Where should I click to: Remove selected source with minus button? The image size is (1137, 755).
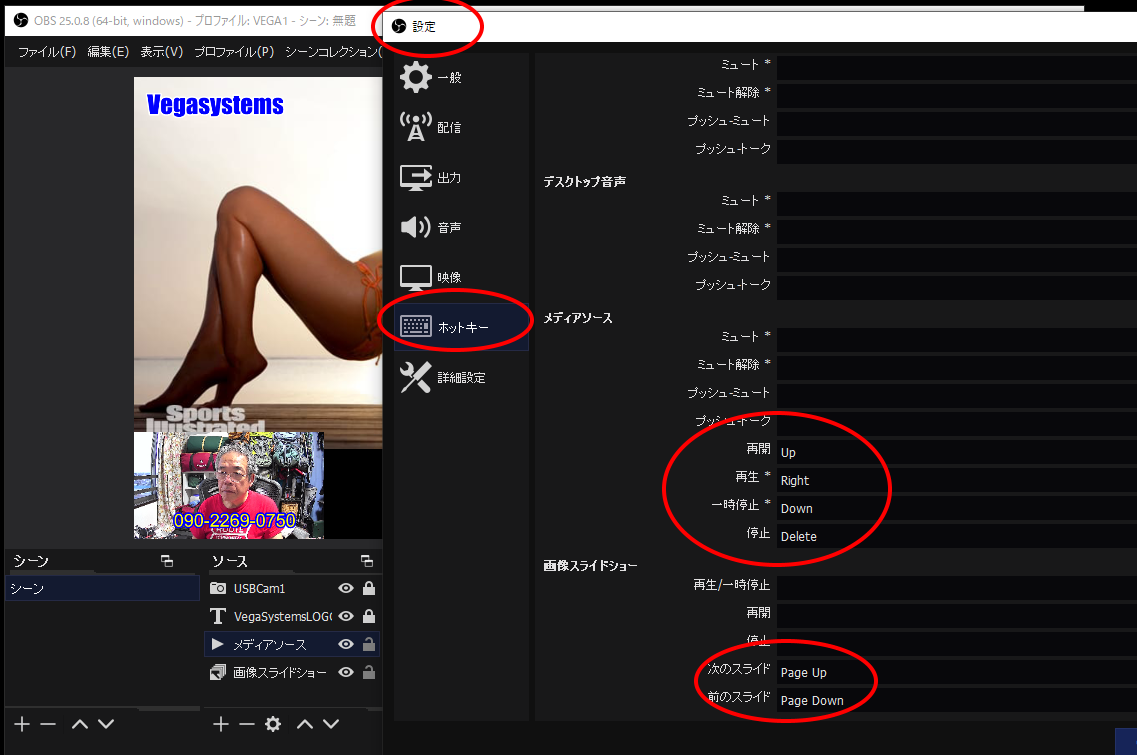(x=247, y=724)
